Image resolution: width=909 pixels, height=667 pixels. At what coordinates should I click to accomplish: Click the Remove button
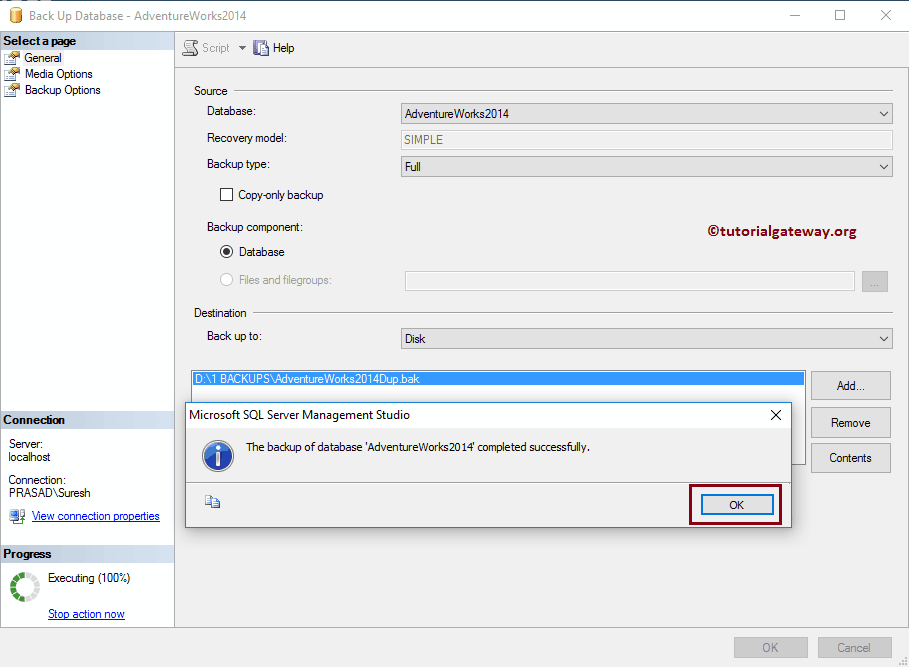pos(850,423)
